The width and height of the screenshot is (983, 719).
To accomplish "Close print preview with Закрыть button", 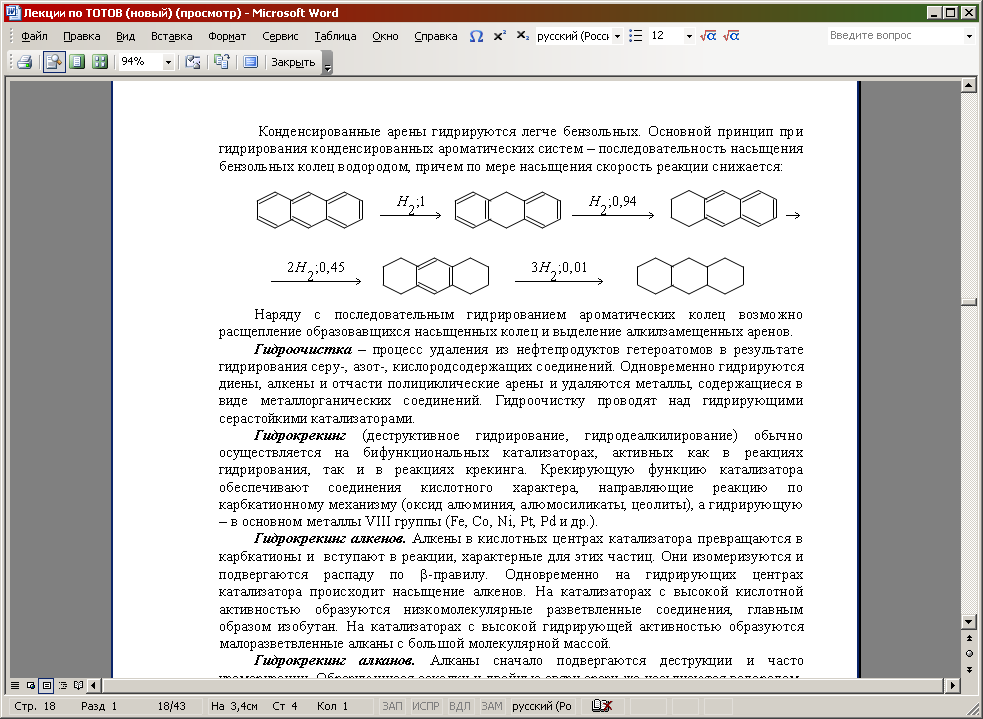I will pos(293,62).
